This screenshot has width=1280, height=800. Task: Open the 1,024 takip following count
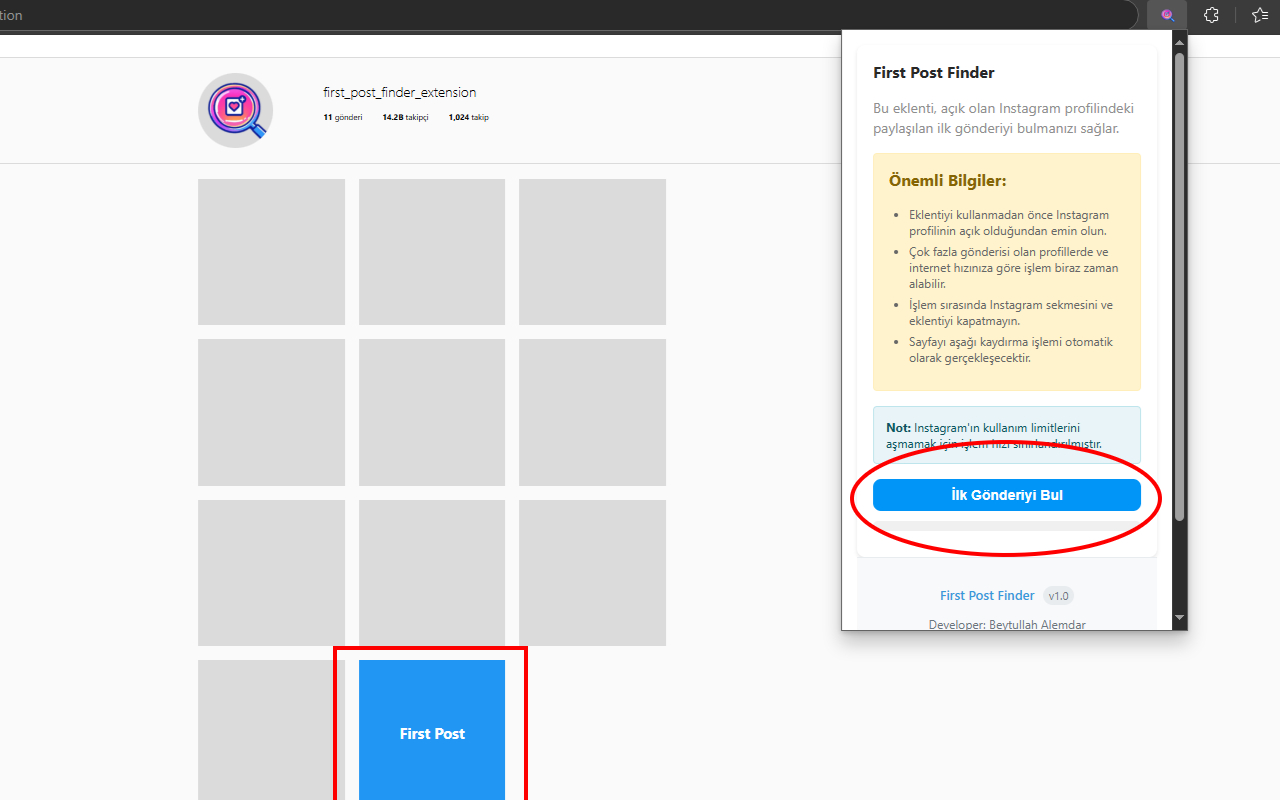click(x=468, y=118)
